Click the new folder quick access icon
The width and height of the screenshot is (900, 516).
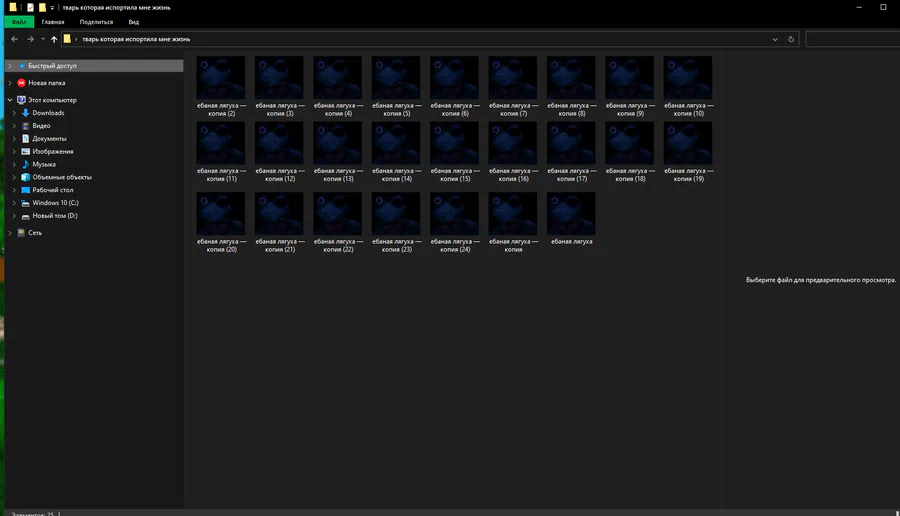click(42, 7)
